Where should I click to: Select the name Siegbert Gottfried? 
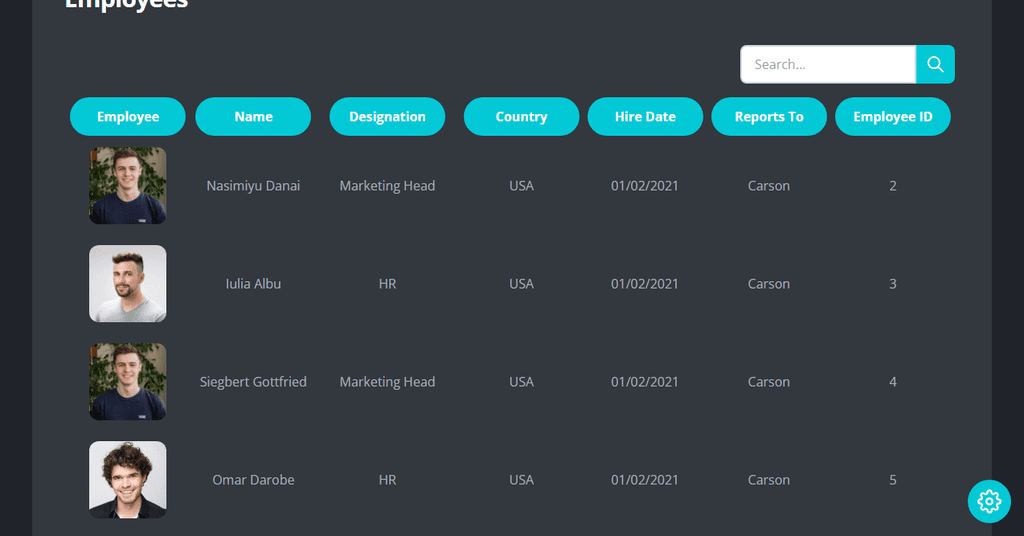click(253, 382)
